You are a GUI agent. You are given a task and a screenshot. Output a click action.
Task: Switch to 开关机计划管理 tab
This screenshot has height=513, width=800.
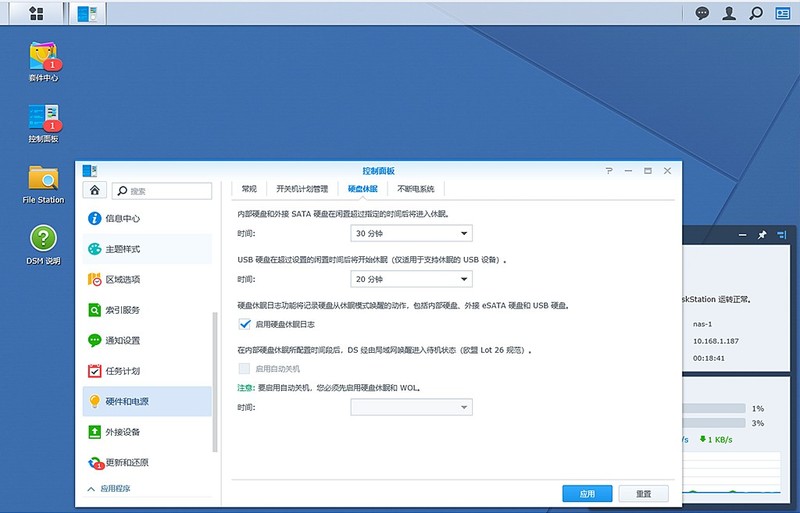(302, 189)
